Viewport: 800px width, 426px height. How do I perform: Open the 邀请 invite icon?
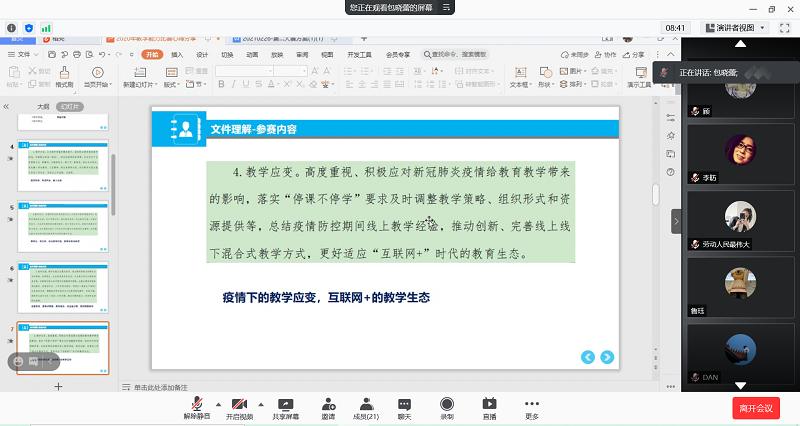pyautogui.click(x=328, y=406)
